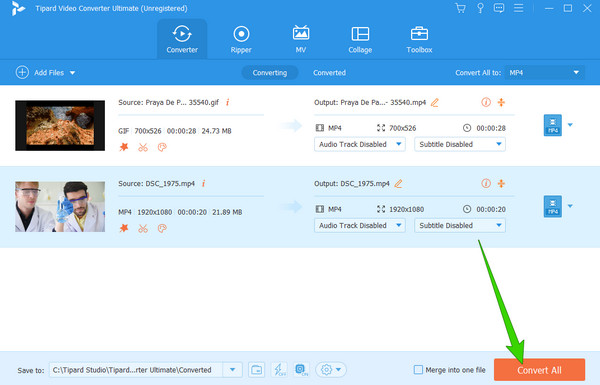Open the shopping cart purchase icon
This screenshot has width=600, height=385.
tap(460, 8)
